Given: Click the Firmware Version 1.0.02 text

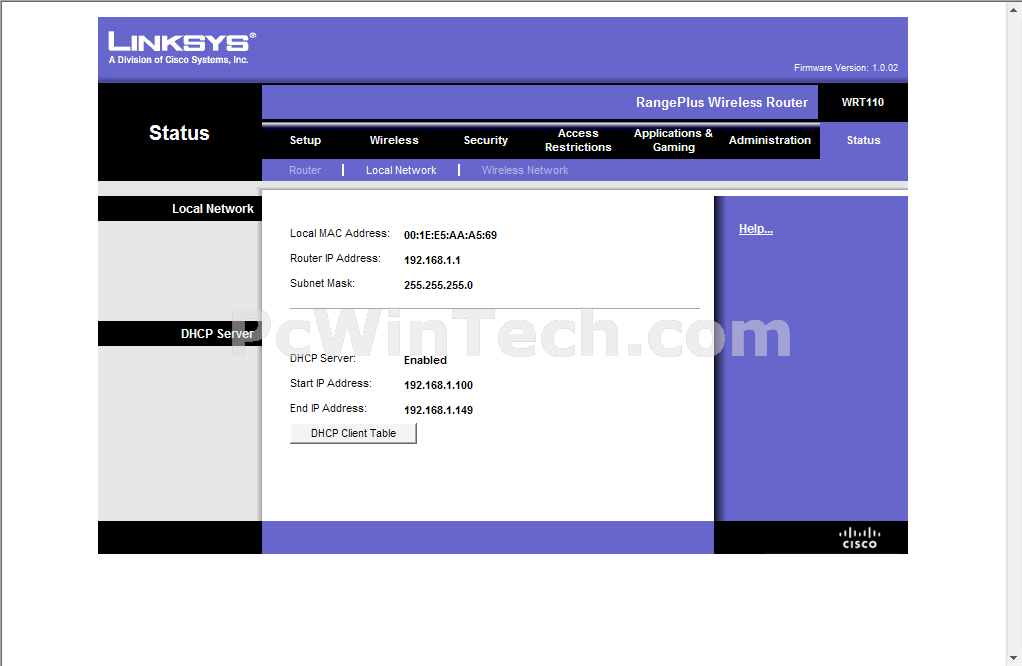Looking at the screenshot, I should (x=845, y=68).
